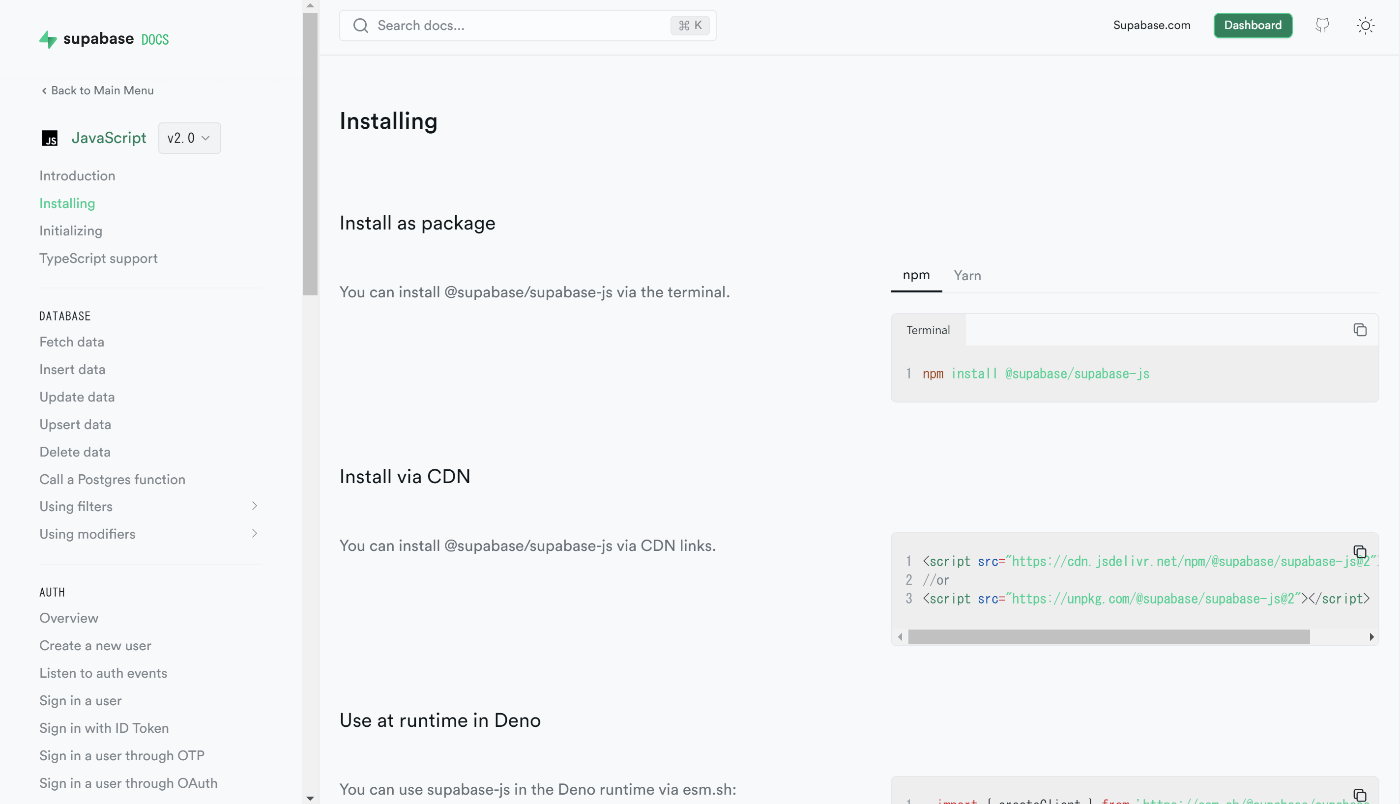
Task: Click the ⌘K shortcut badge
Action: coord(690,26)
